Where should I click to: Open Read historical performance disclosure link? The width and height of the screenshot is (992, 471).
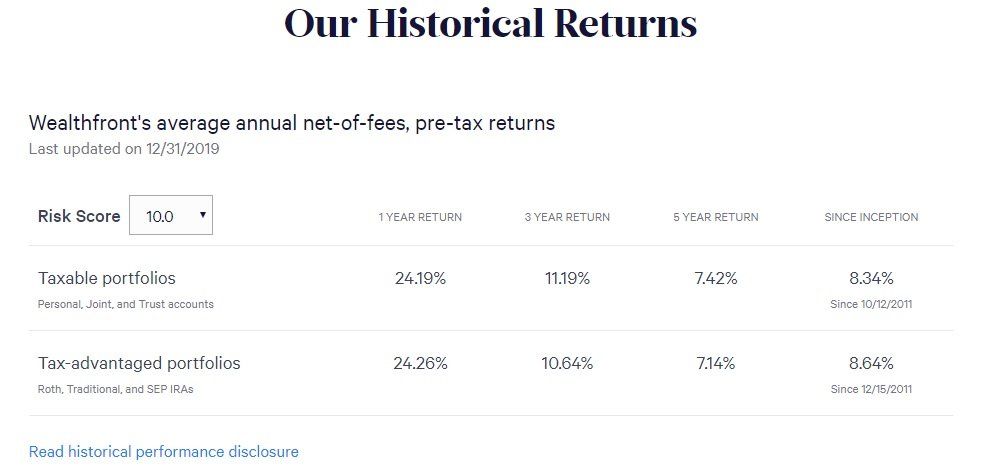click(x=164, y=452)
